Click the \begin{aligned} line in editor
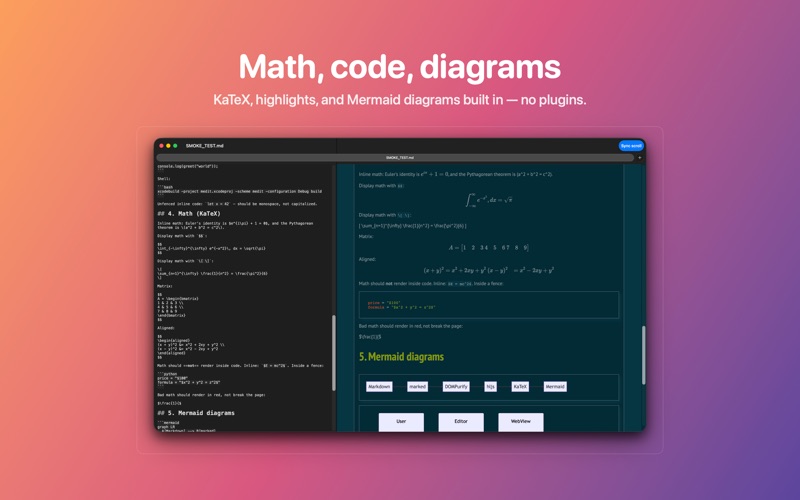The height and width of the screenshot is (500, 800). click(x=173, y=340)
